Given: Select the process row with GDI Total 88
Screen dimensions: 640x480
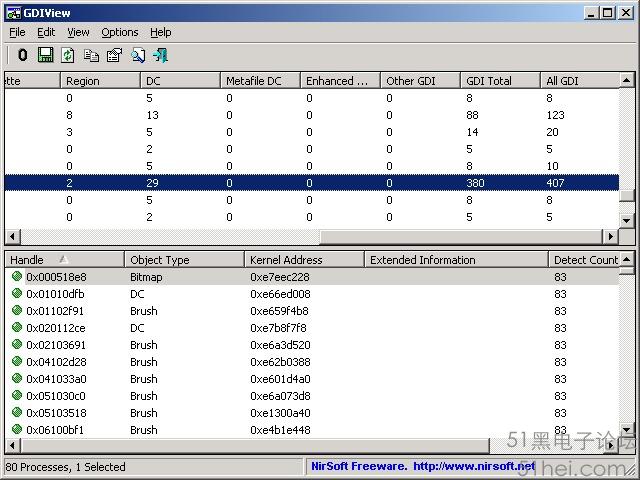Looking at the screenshot, I should point(312,115).
